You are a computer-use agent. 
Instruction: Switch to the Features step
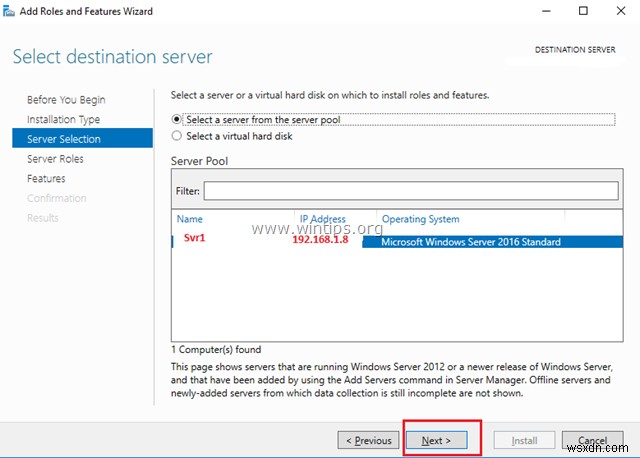46,178
